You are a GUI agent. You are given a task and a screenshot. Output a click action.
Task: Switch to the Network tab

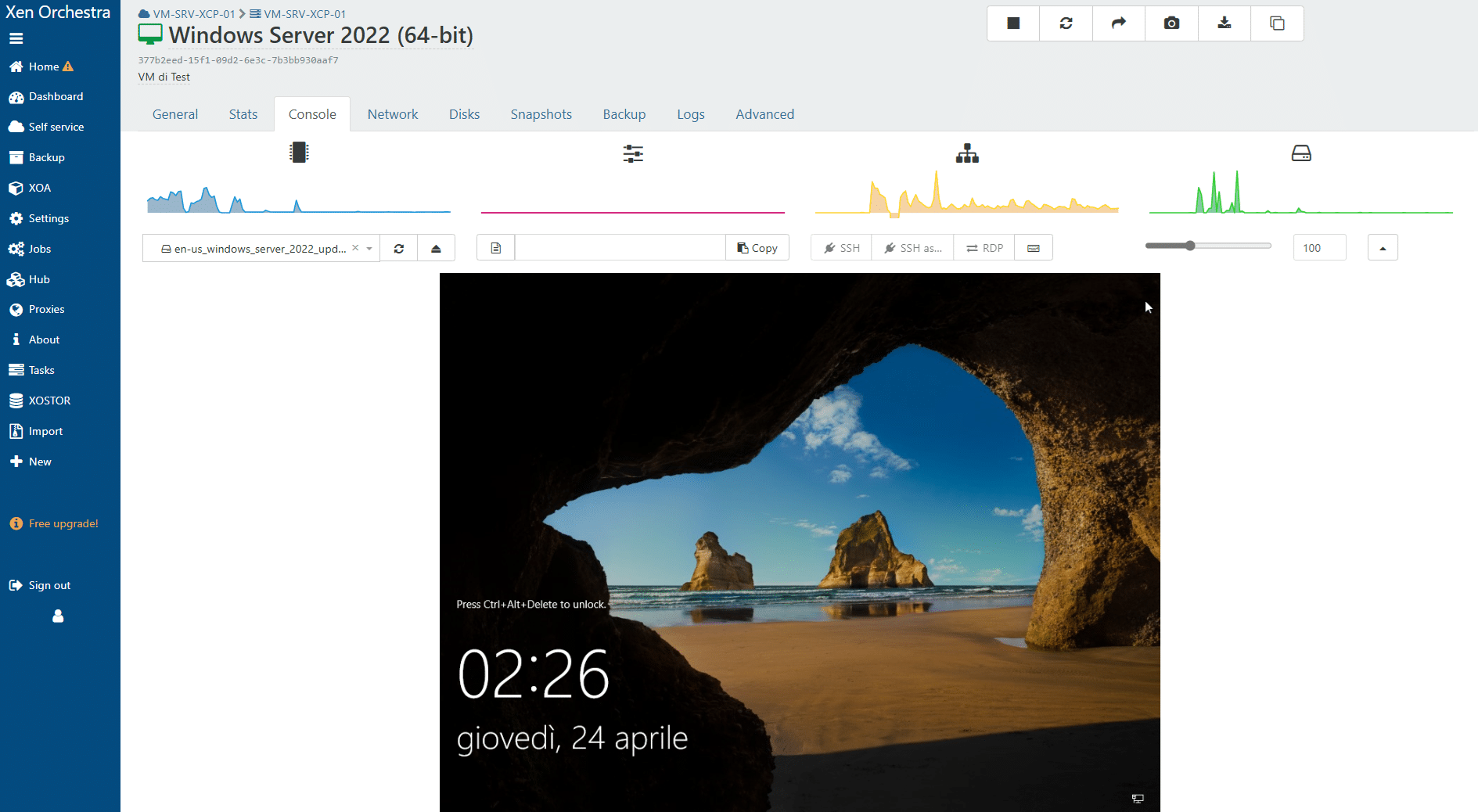tap(393, 114)
